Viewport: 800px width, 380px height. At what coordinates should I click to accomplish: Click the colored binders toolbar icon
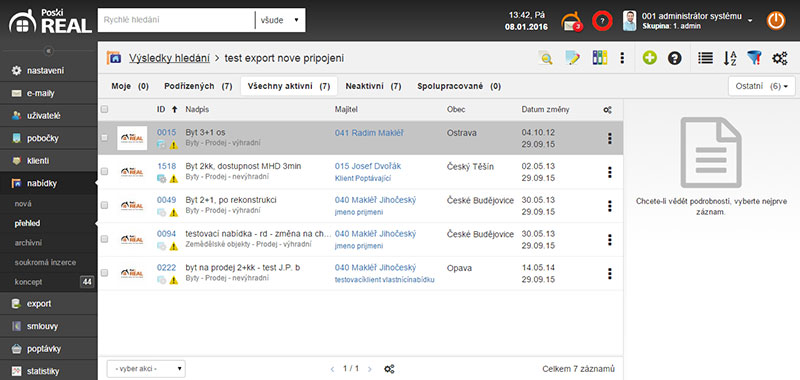click(599, 58)
